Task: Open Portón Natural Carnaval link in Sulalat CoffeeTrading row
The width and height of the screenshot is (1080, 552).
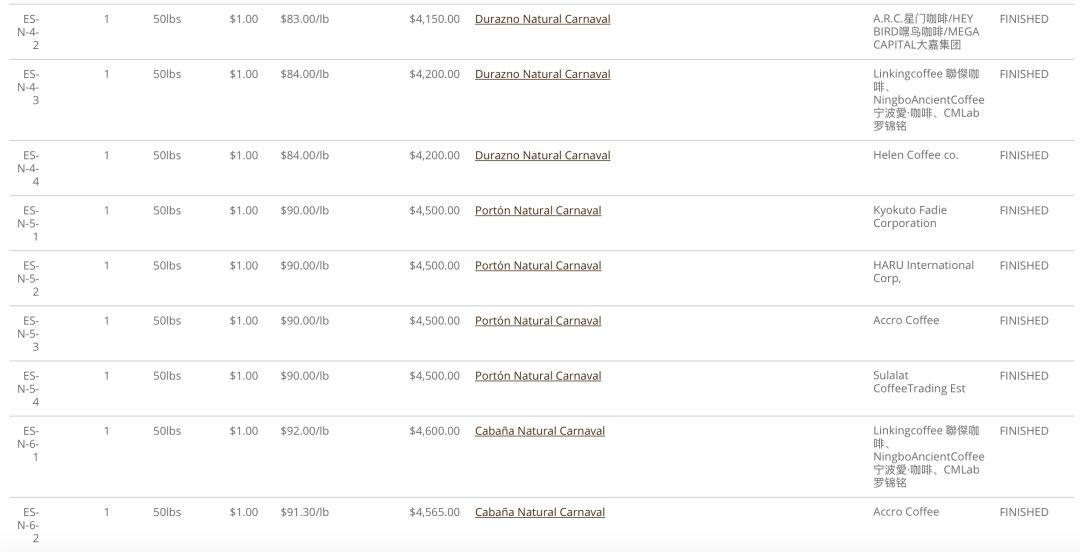Action: (x=538, y=376)
